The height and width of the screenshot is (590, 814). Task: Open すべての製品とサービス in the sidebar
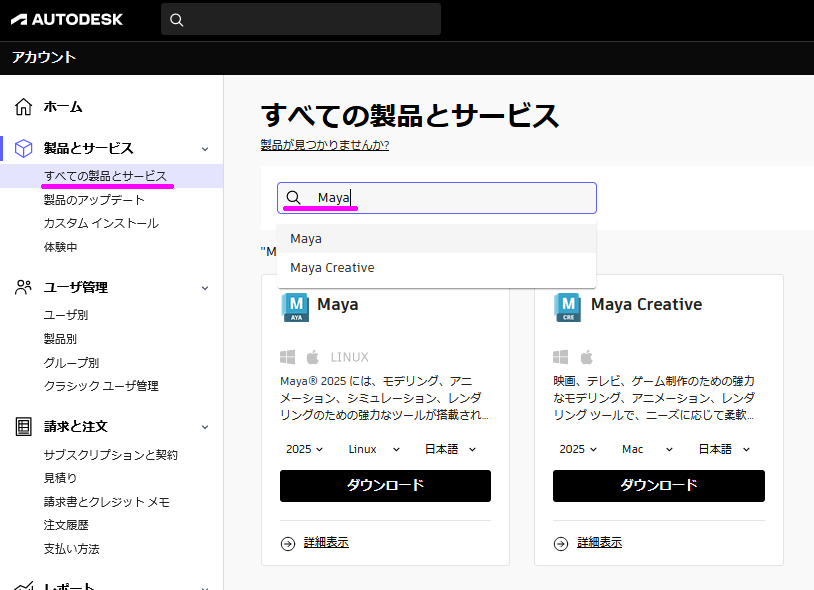click(x=105, y=176)
